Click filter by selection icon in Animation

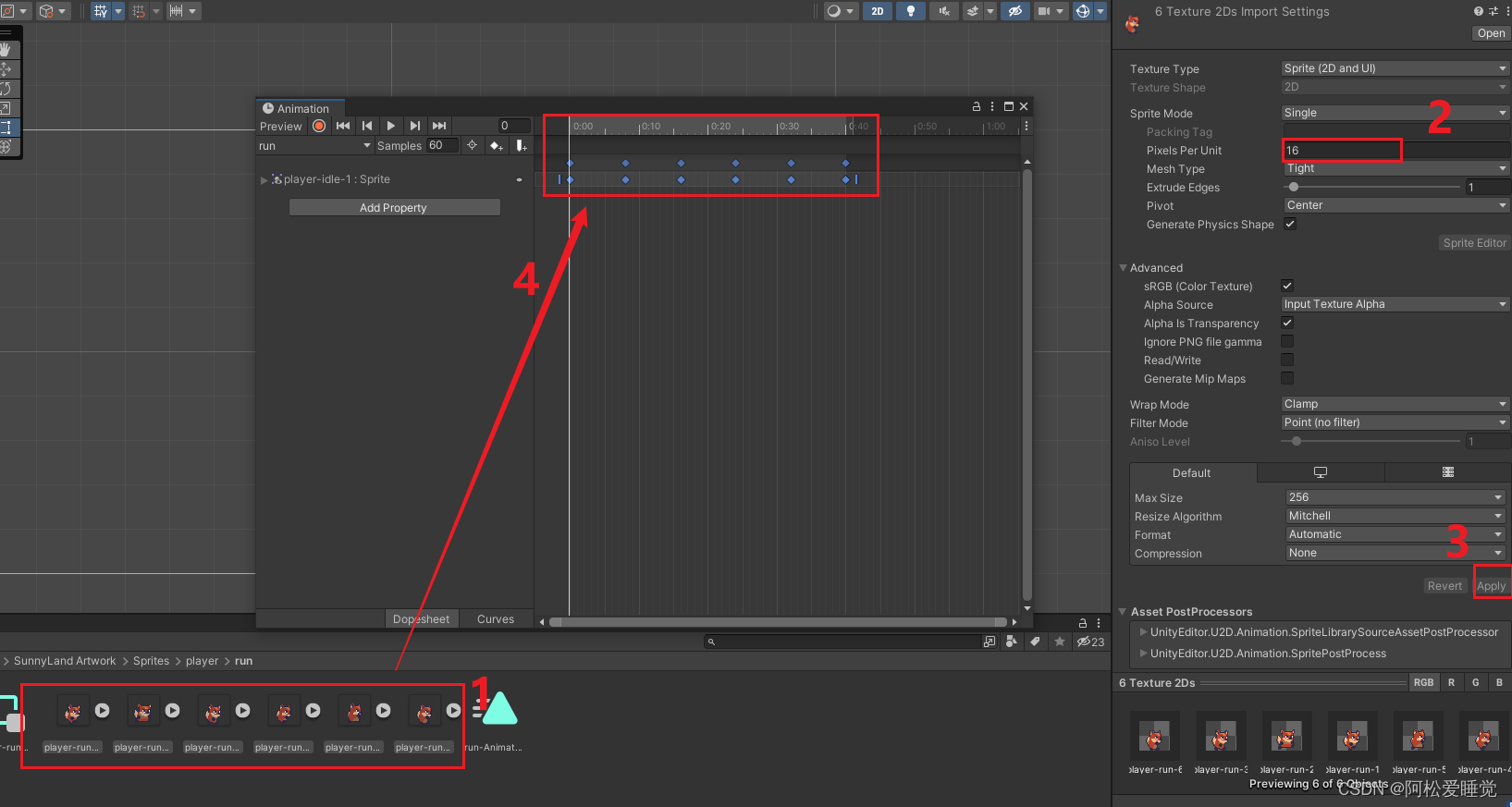(473, 145)
